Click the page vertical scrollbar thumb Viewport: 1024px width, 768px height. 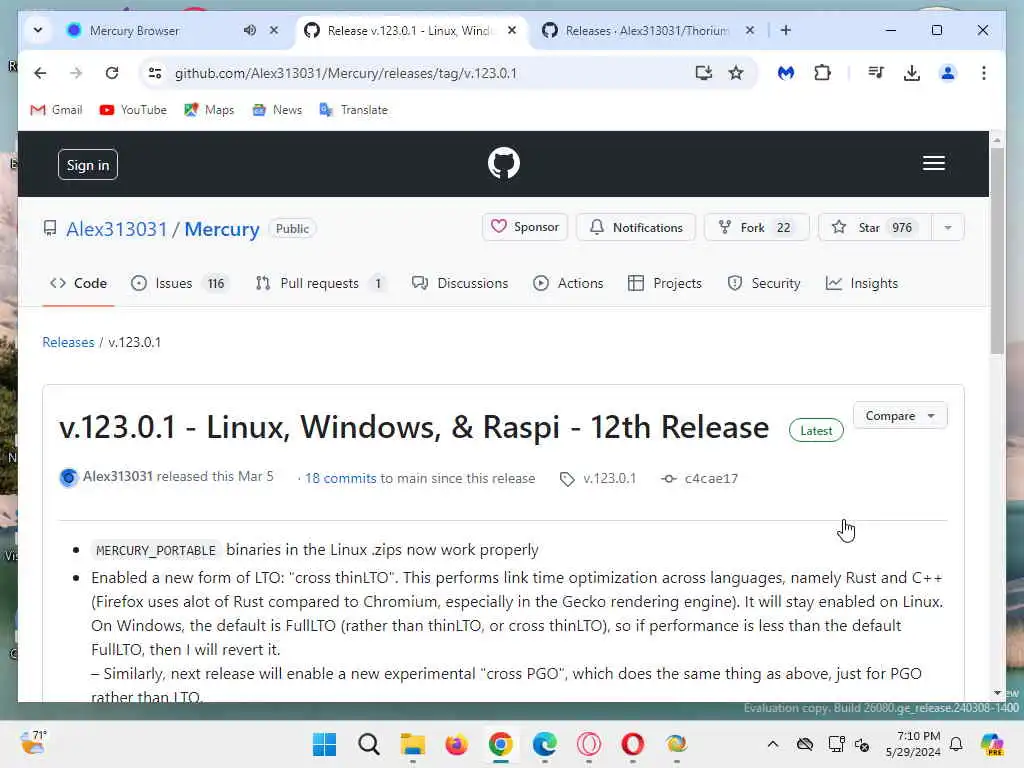[997, 251]
